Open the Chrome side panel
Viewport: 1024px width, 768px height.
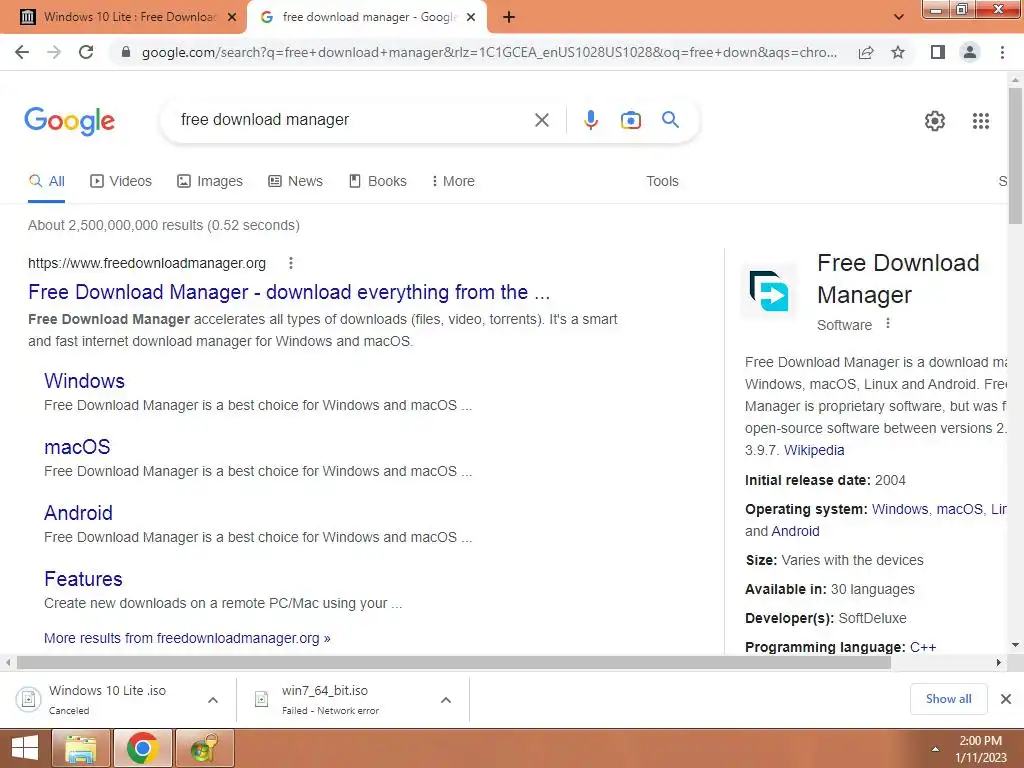[x=938, y=52]
